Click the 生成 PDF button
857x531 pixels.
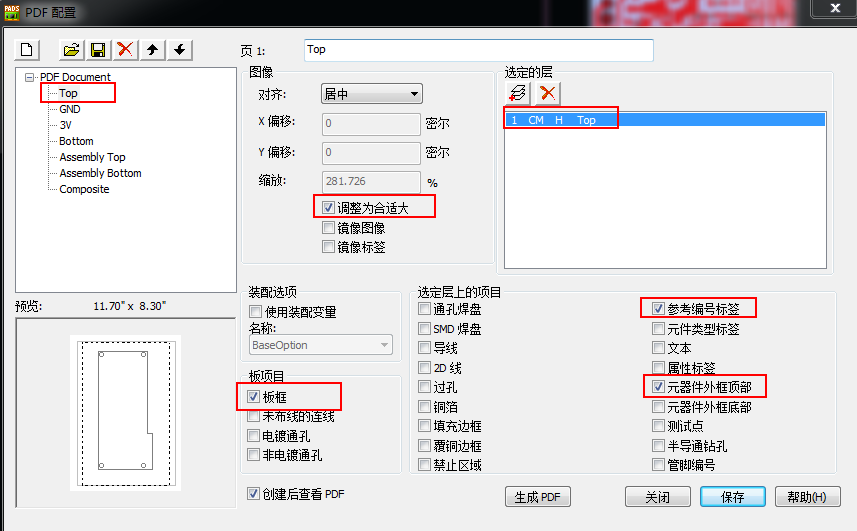point(538,497)
